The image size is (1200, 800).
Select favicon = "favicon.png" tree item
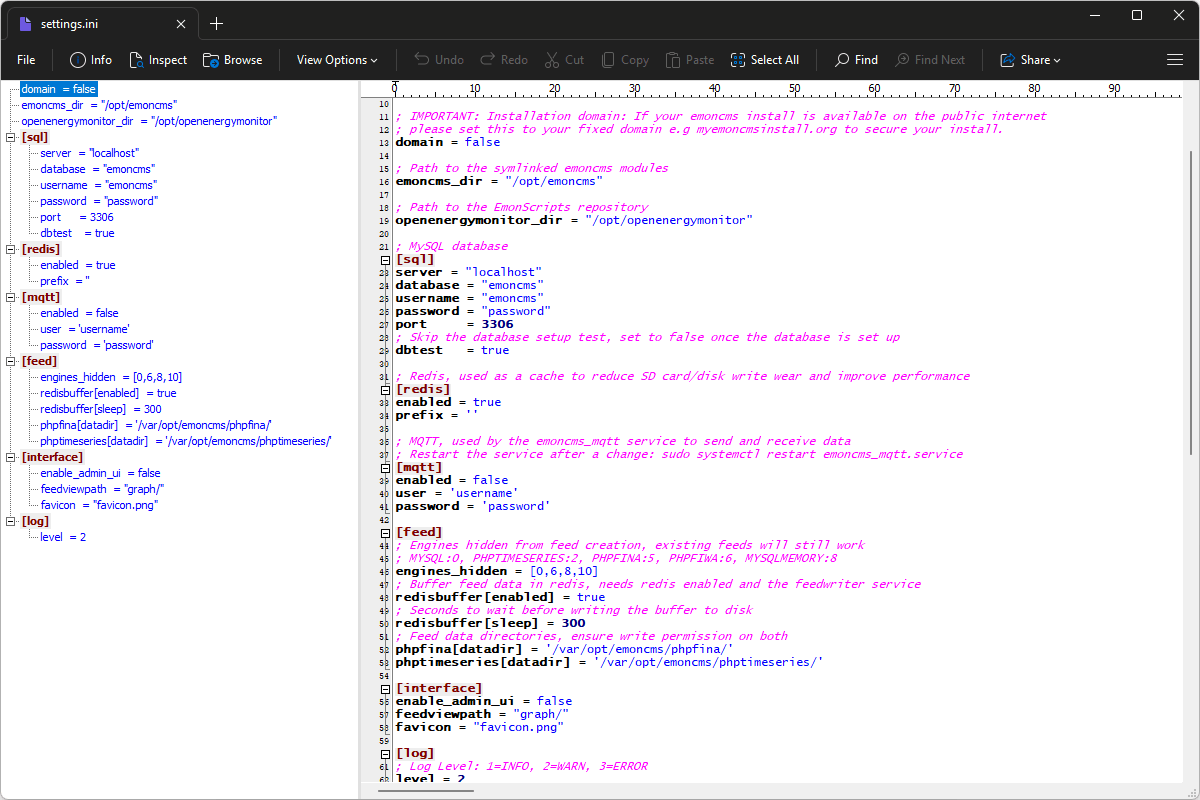pos(100,505)
